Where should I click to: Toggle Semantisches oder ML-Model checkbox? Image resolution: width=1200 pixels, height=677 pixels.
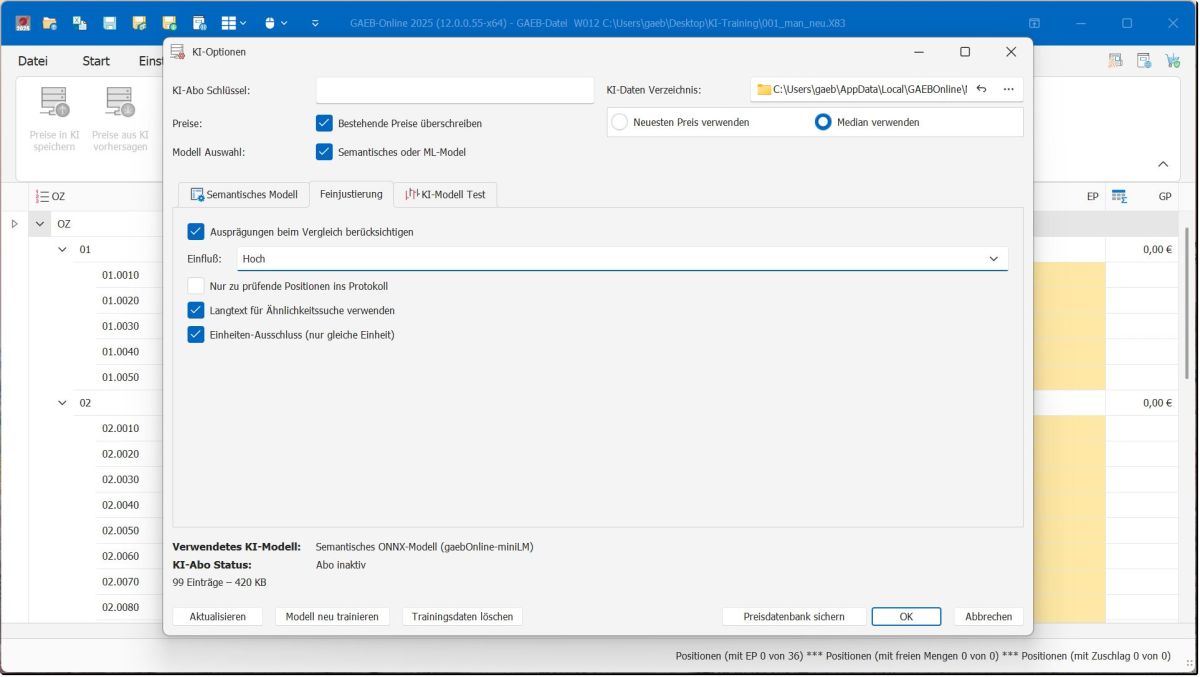click(x=324, y=152)
